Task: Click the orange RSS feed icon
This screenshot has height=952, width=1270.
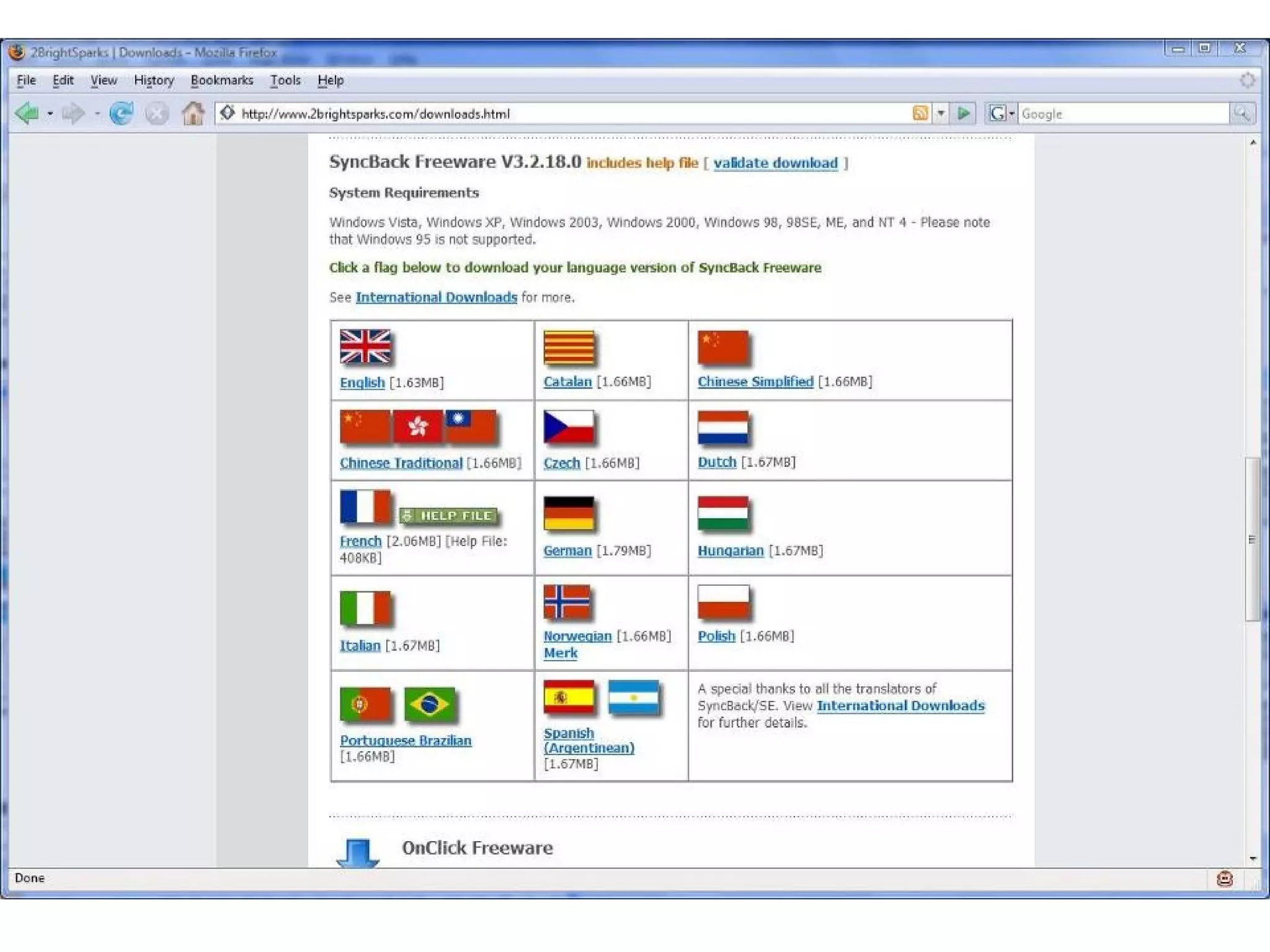Action: tap(920, 113)
